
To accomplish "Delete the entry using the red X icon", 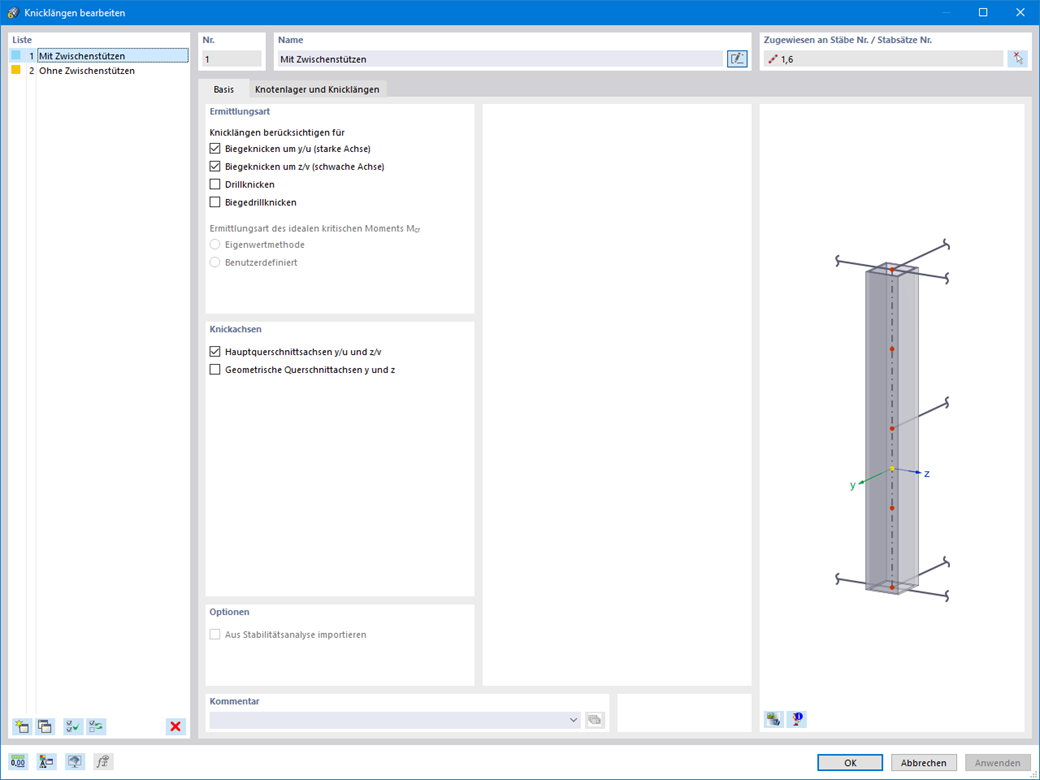I will [175, 726].
